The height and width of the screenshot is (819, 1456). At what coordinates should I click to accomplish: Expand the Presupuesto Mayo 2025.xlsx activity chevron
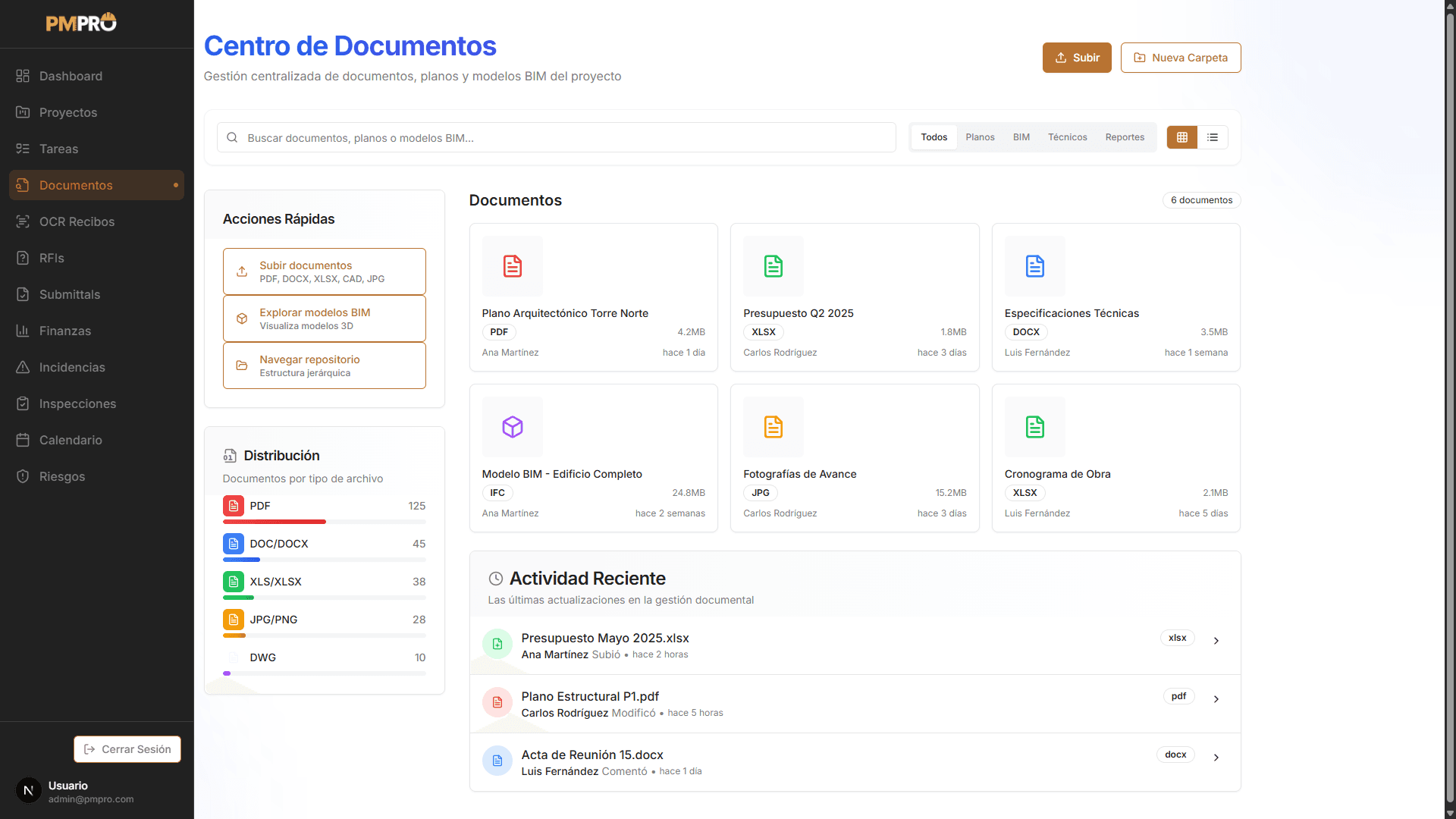(x=1216, y=641)
